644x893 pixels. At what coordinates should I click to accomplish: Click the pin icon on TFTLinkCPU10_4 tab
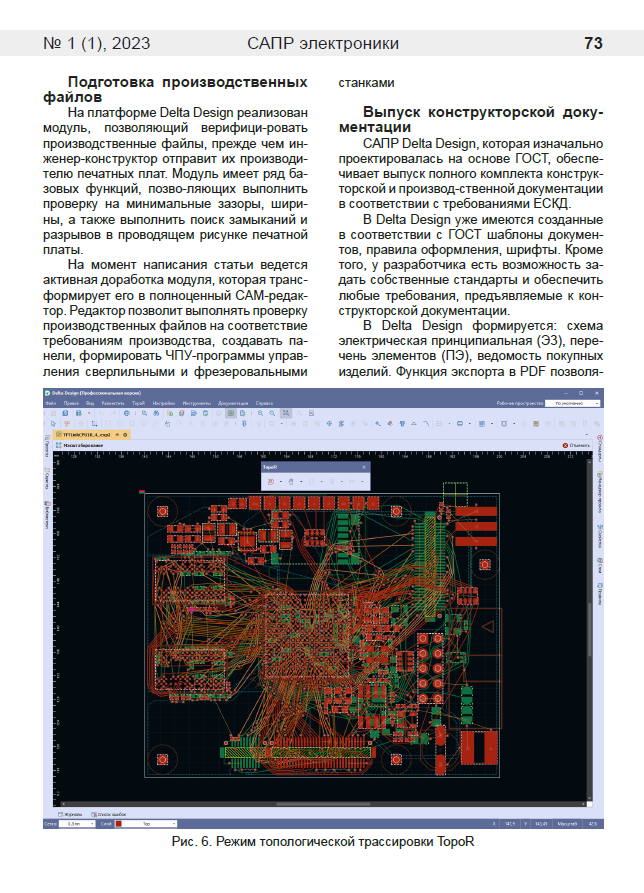pyautogui.click(x=117, y=435)
